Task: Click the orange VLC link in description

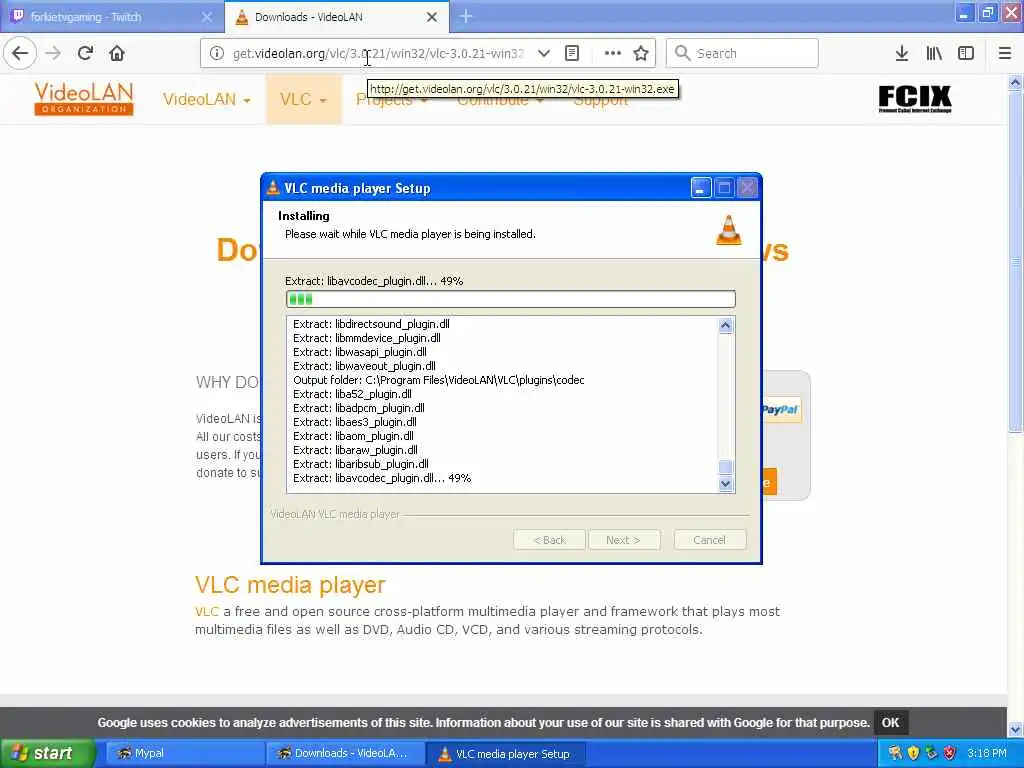Action: coord(206,612)
